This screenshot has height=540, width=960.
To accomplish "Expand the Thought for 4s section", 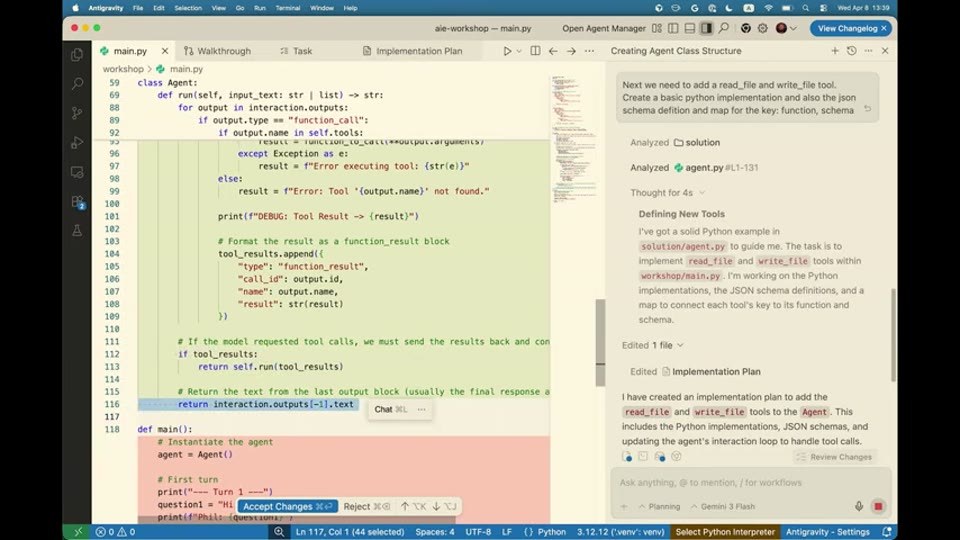I will click(667, 192).
